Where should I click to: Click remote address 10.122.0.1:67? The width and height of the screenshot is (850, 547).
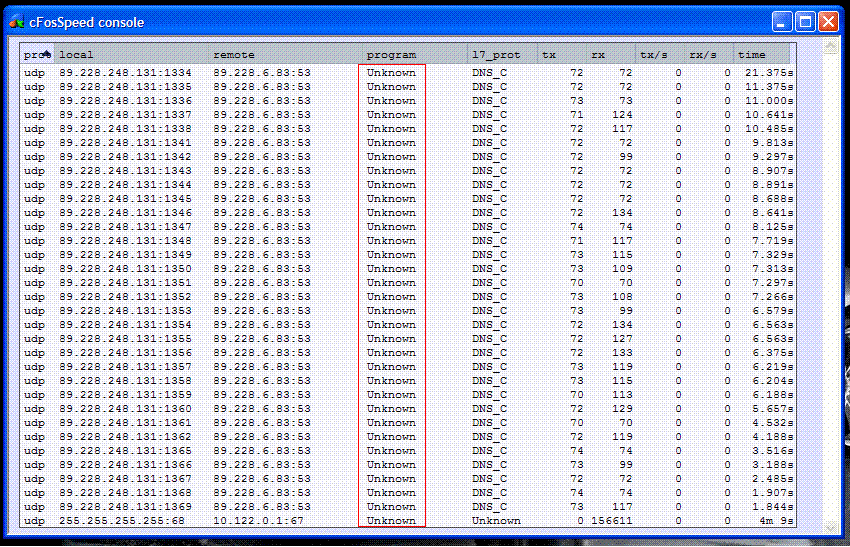point(258,521)
